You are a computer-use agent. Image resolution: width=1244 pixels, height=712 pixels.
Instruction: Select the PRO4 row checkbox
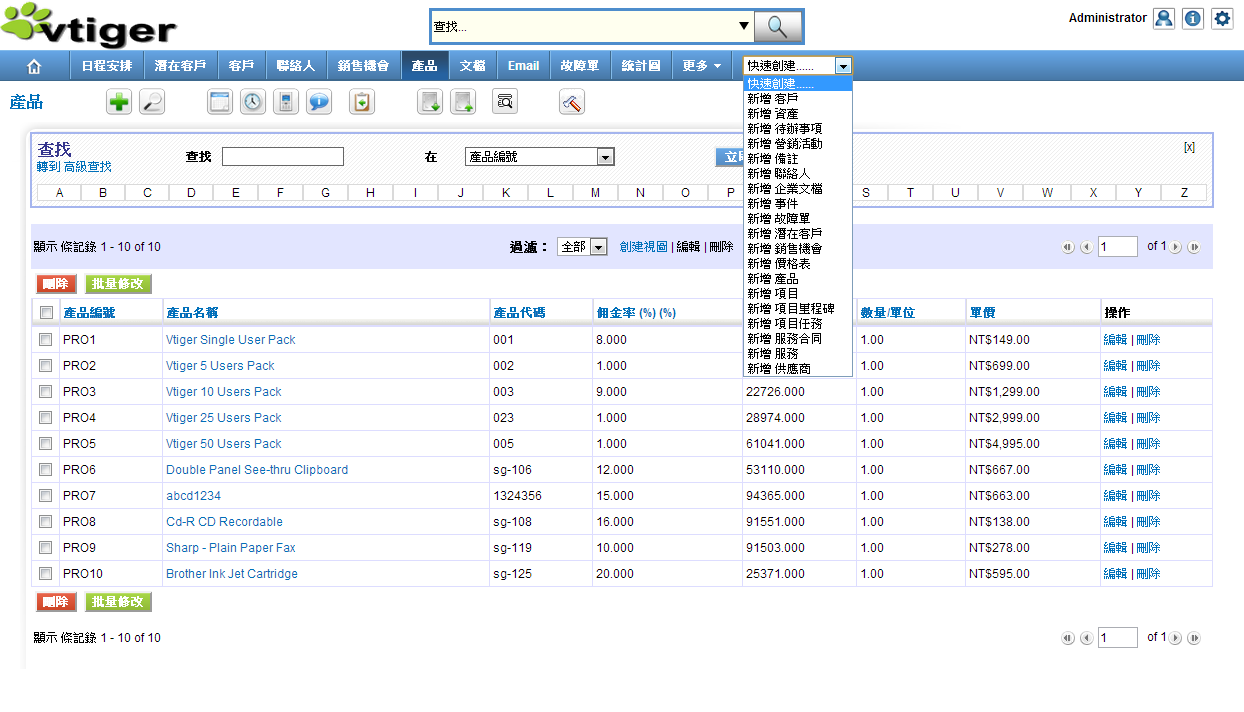(x=46, y=418)
